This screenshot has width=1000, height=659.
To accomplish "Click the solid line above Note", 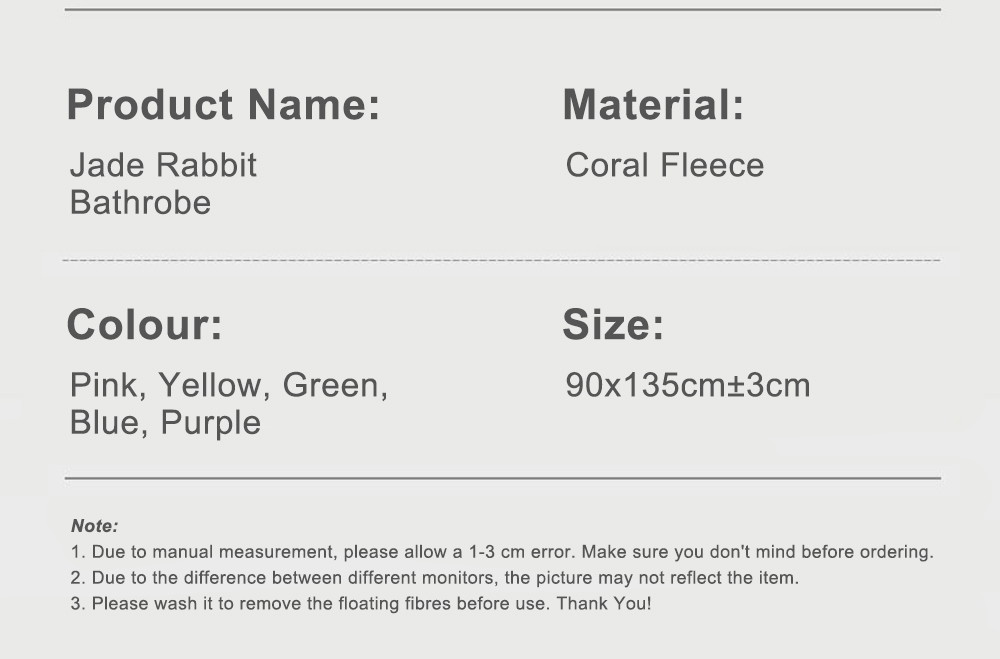I will 503,478.
